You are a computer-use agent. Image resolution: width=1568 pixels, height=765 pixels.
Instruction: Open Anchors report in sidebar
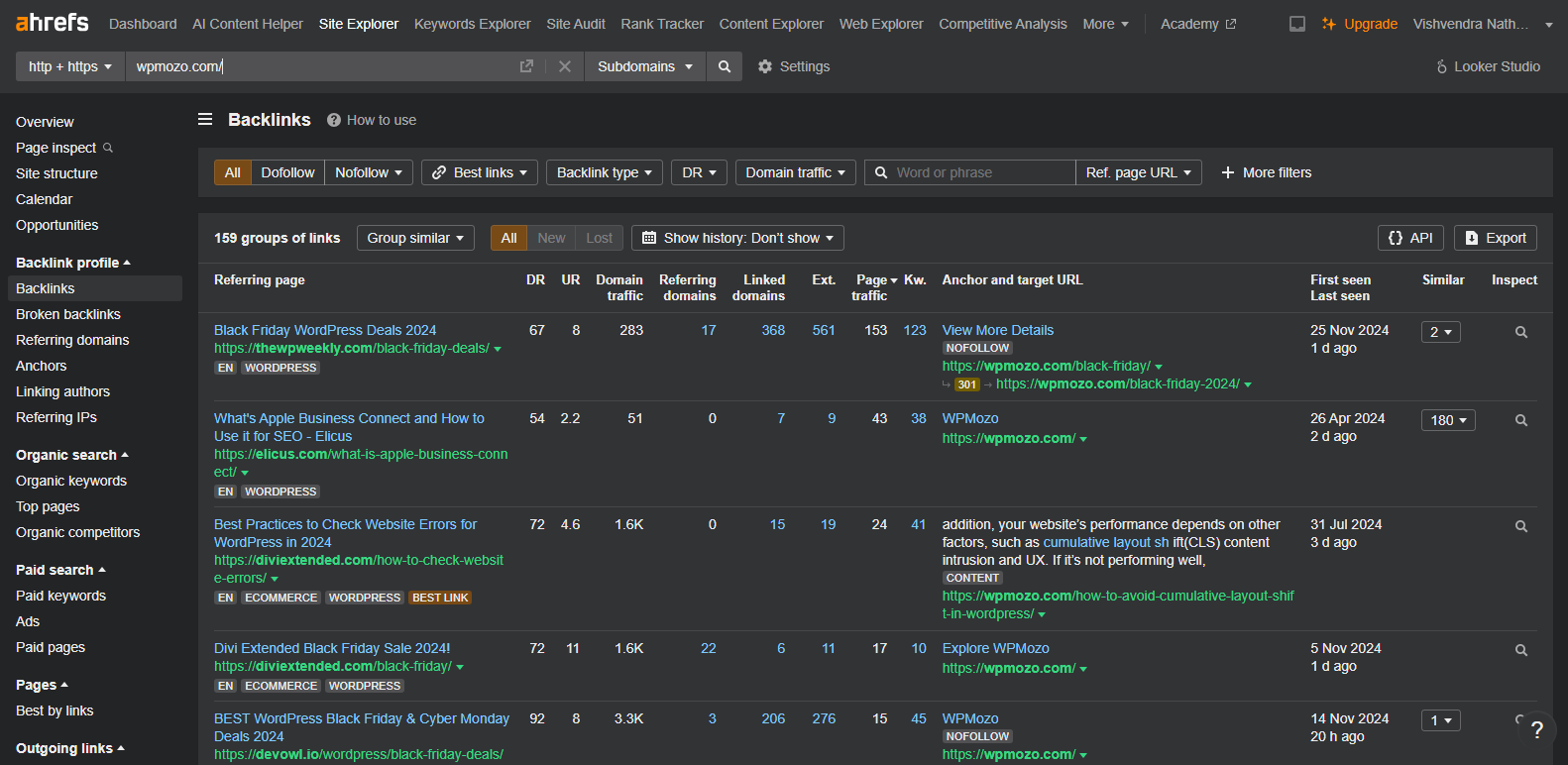click(42, 366)
